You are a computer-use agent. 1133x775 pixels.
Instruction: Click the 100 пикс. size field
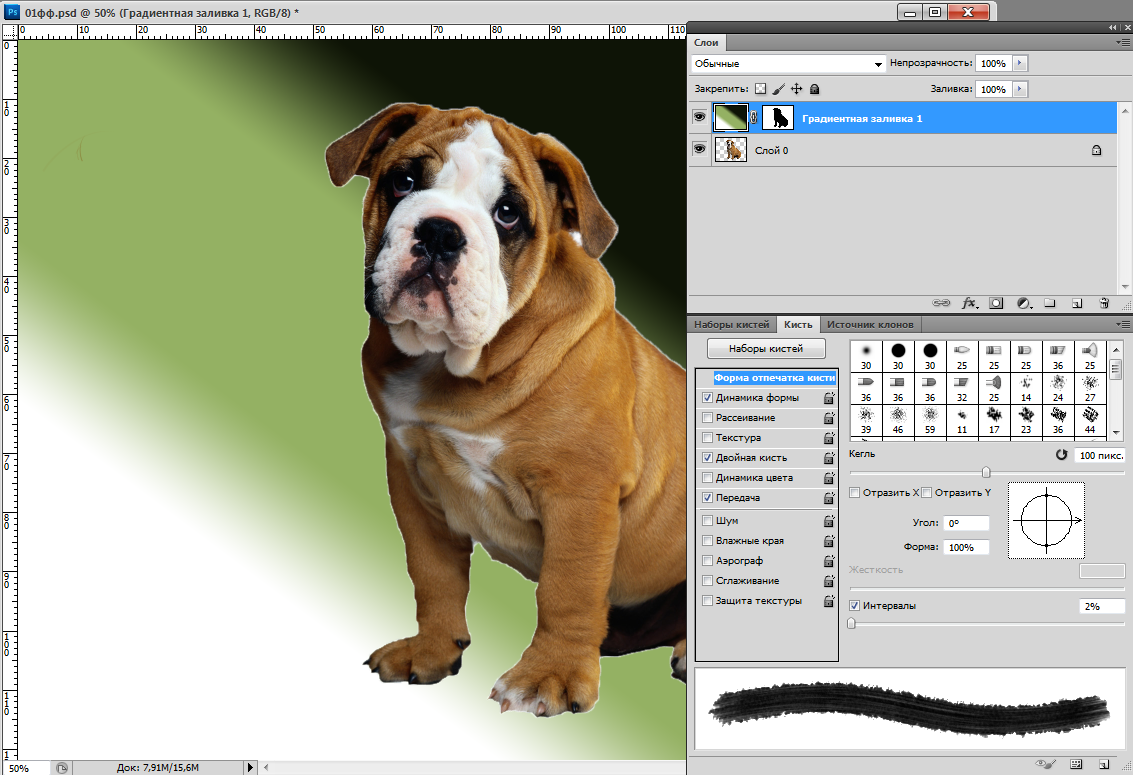pos(1100,455)
